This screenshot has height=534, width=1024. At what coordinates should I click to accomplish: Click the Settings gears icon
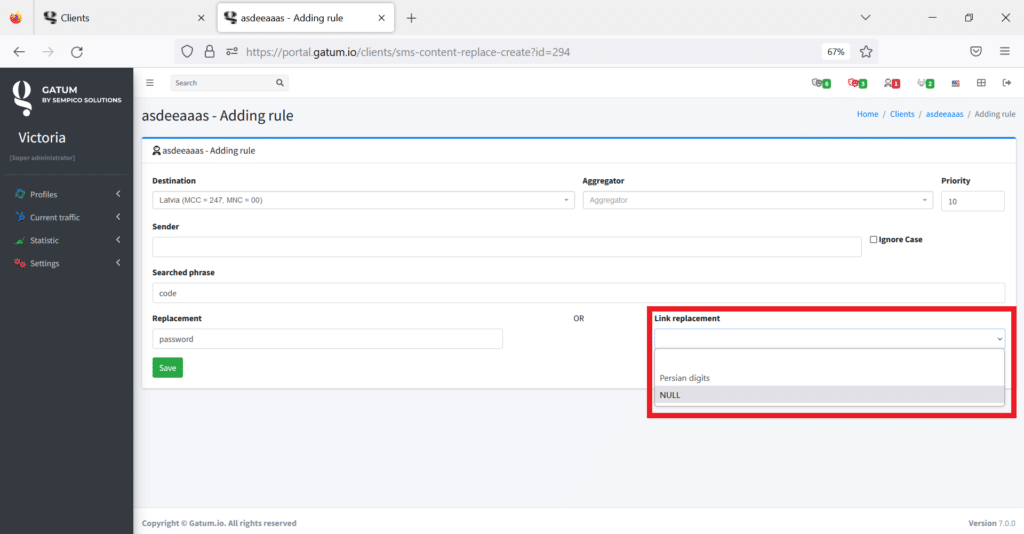click(x=20, y=263)
